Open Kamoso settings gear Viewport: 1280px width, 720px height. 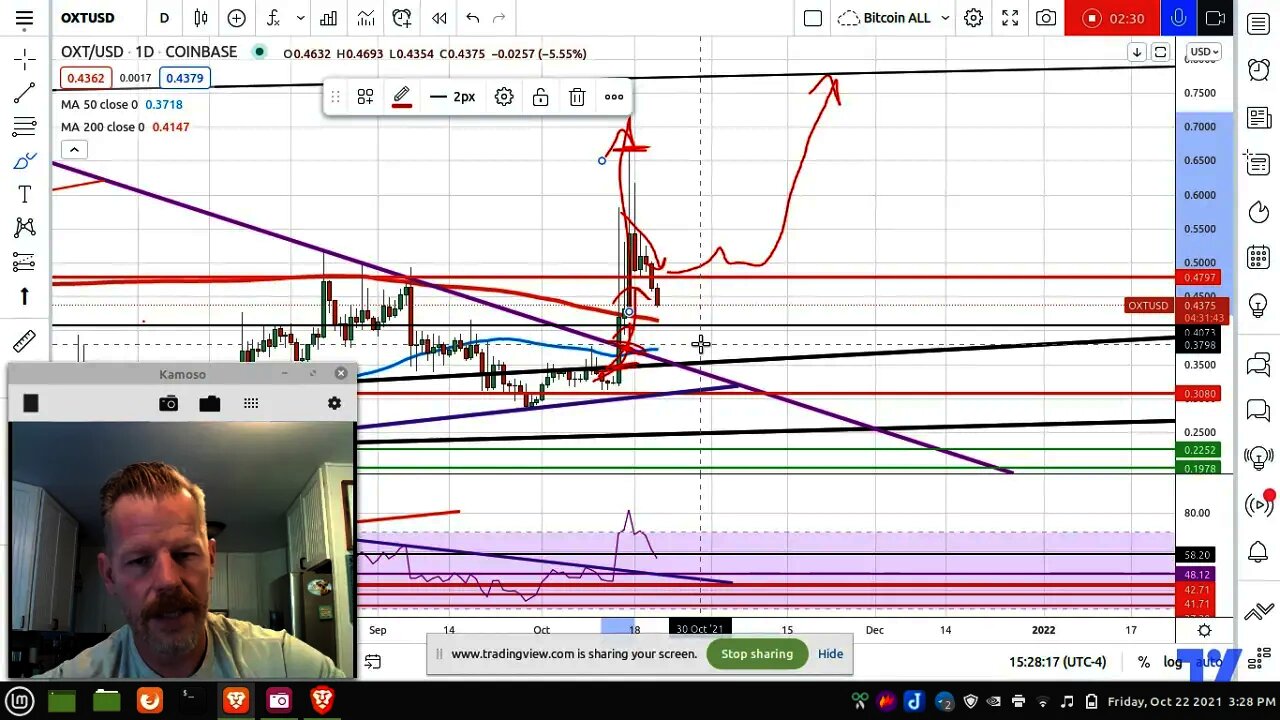pyautogui.click(x=334, y=403)
